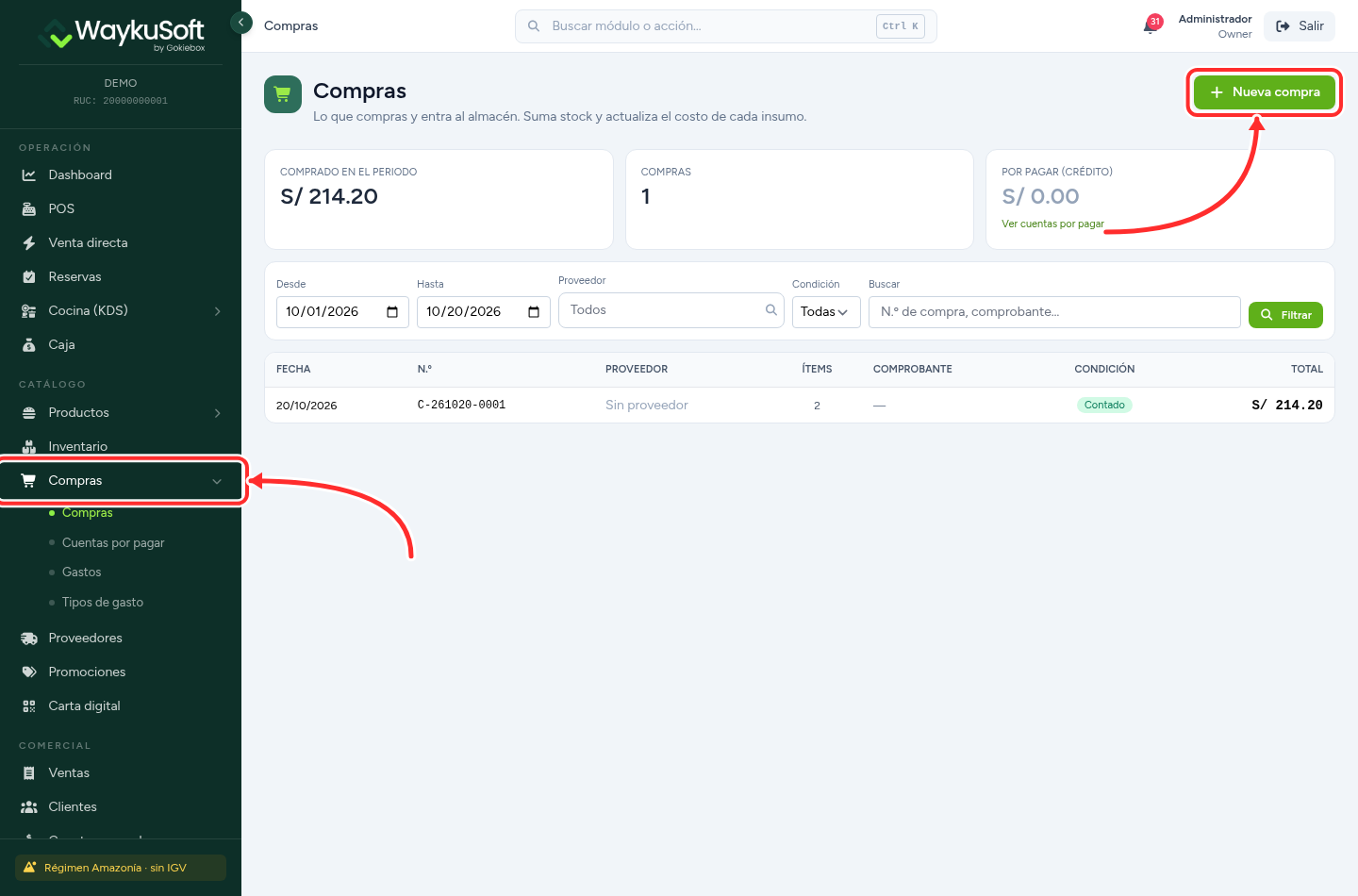Click the Caja money bag icon
Viewport: 1358px width, 896px height.
29,345
